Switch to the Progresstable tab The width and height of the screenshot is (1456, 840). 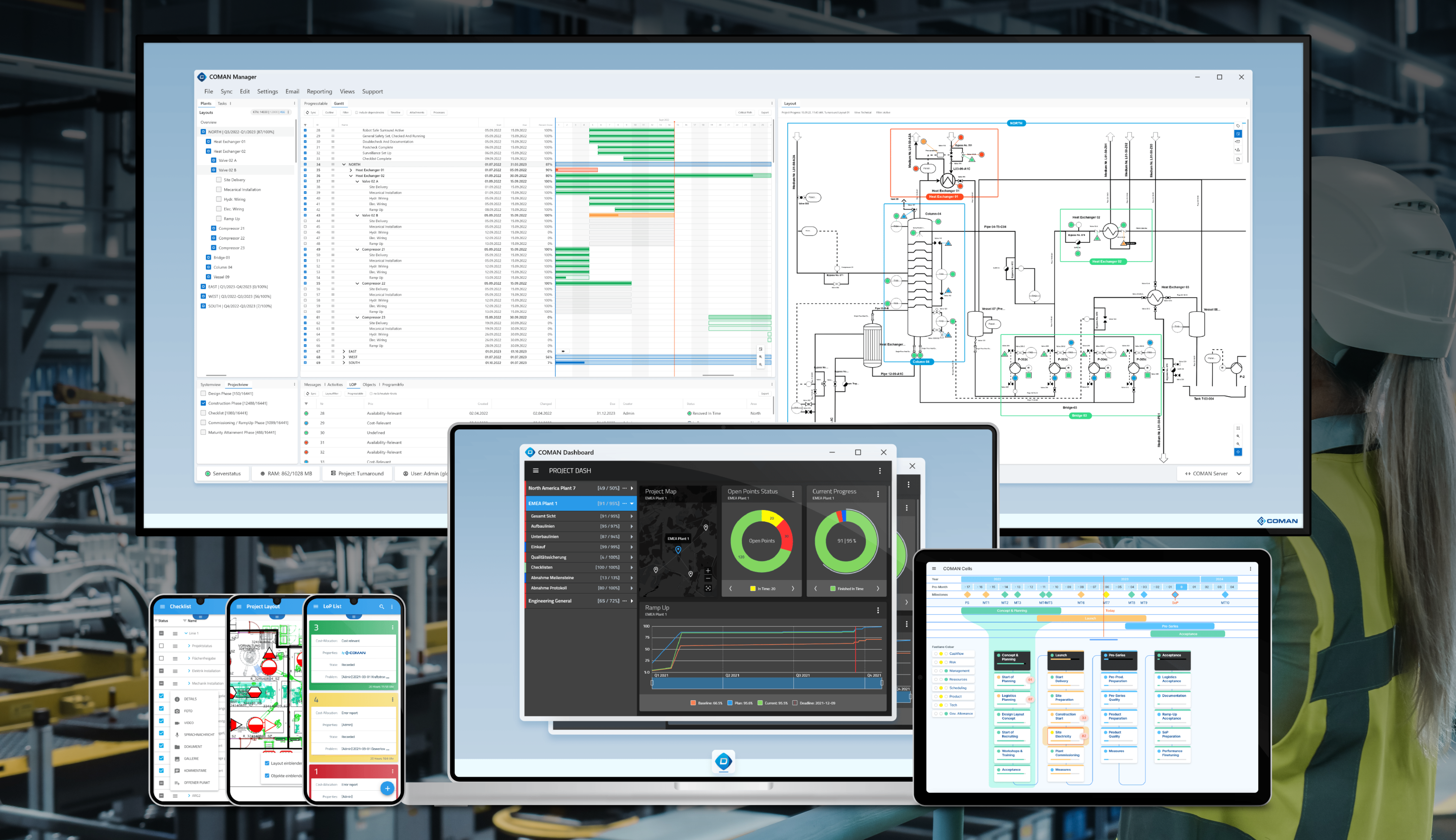(315, 103)
